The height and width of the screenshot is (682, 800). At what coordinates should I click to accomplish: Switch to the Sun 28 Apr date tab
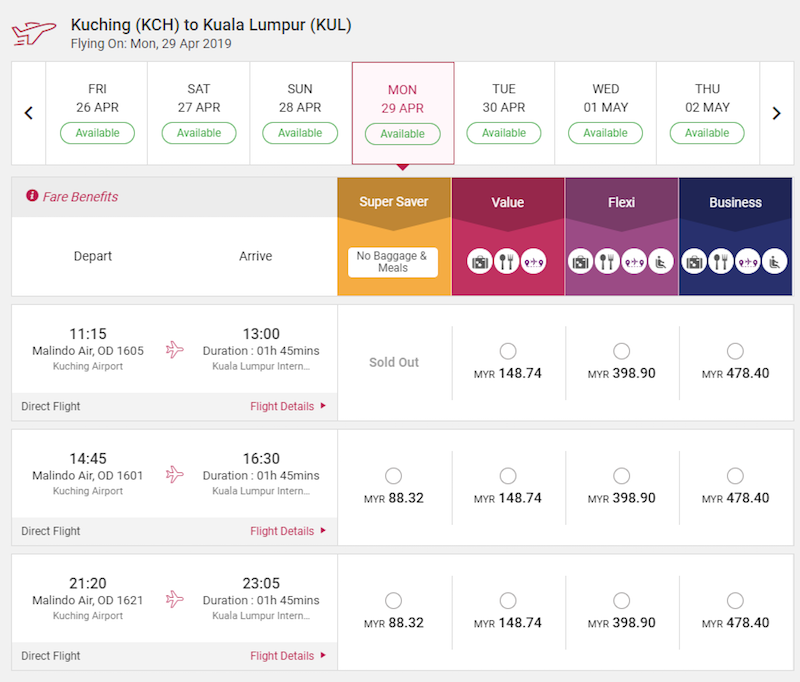pos(300,113)
